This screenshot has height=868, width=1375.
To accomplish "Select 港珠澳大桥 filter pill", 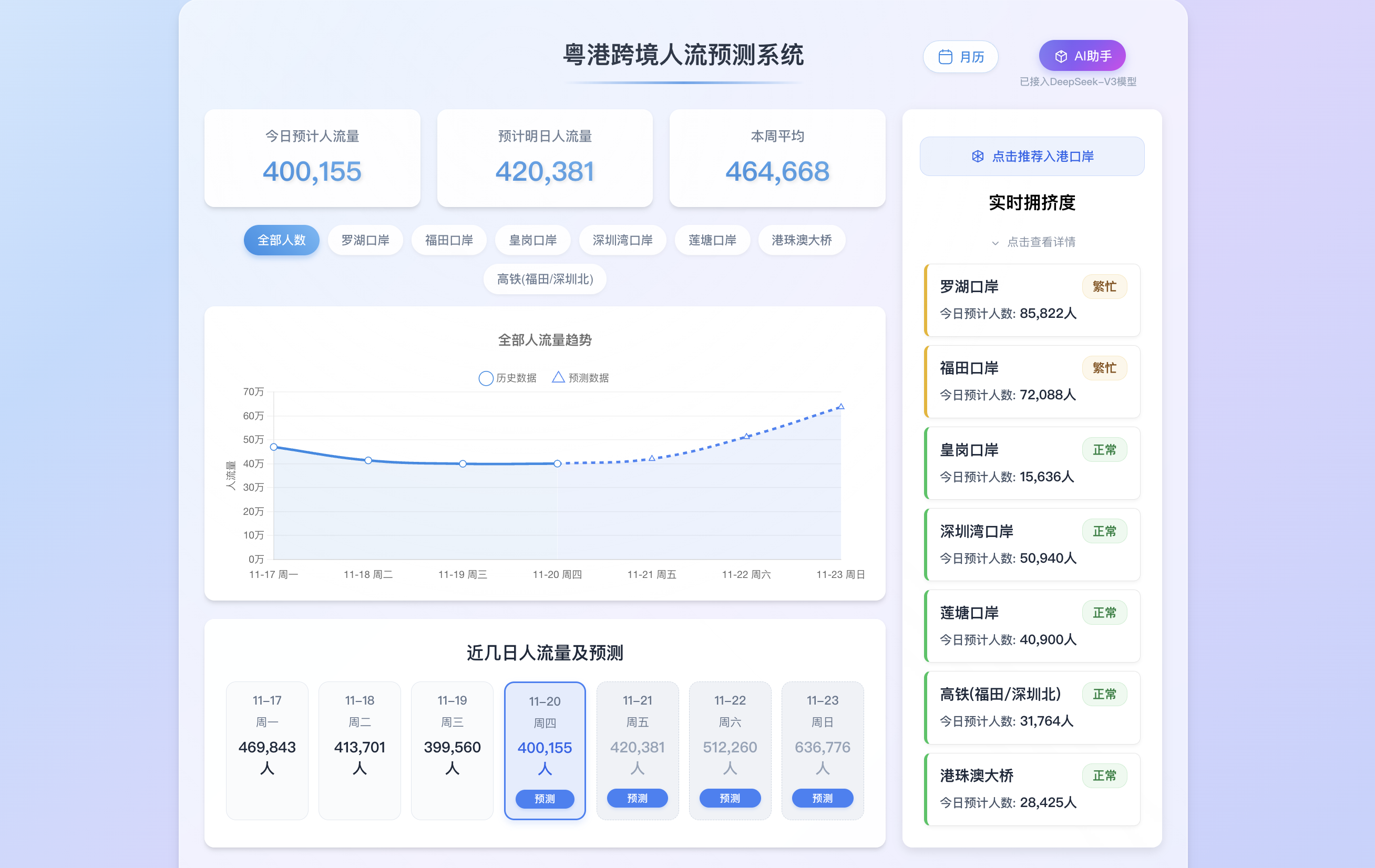I will pos(801,240).
